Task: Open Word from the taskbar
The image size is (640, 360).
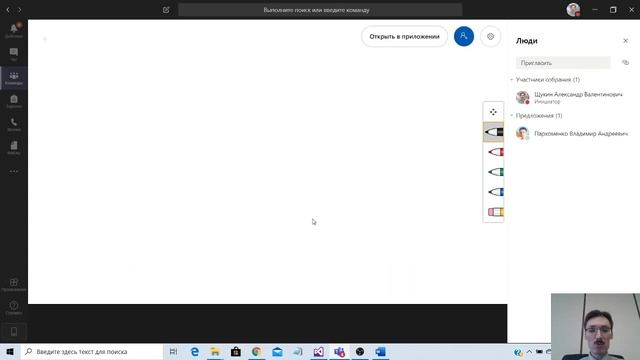Action: pyautogui.click(x=380, y=351)
